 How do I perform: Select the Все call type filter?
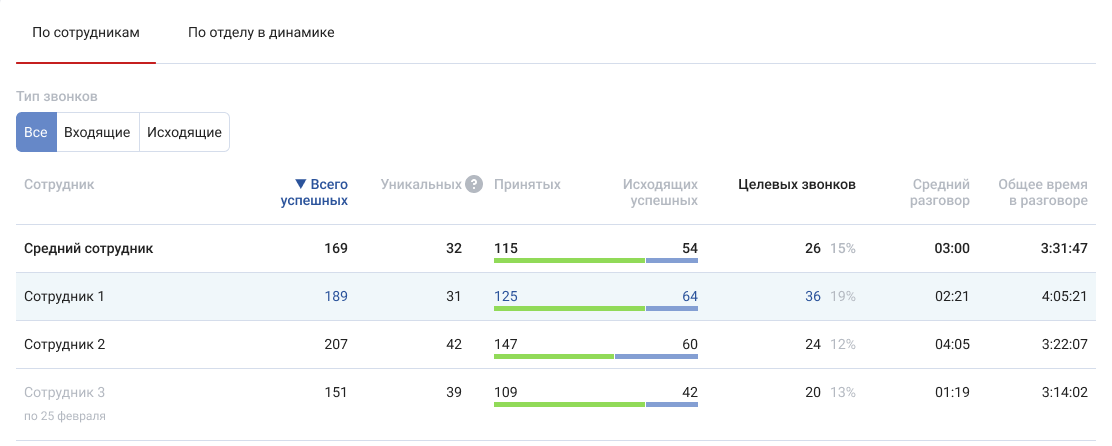36,132
